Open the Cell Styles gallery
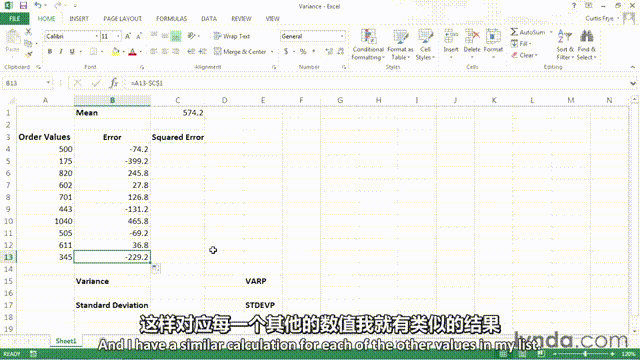The height and width of the screenshot is (360, 640). tap(425, 44)
